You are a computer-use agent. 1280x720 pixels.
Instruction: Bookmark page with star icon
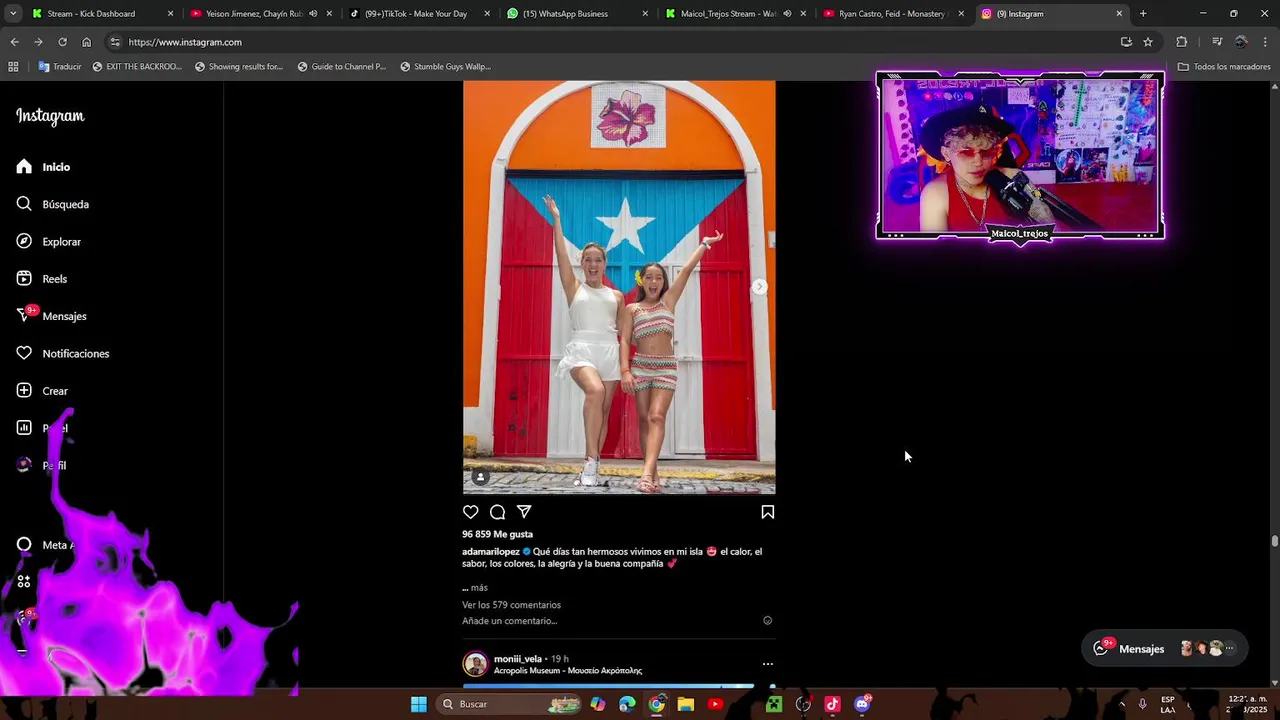[x=1148, y=42]
